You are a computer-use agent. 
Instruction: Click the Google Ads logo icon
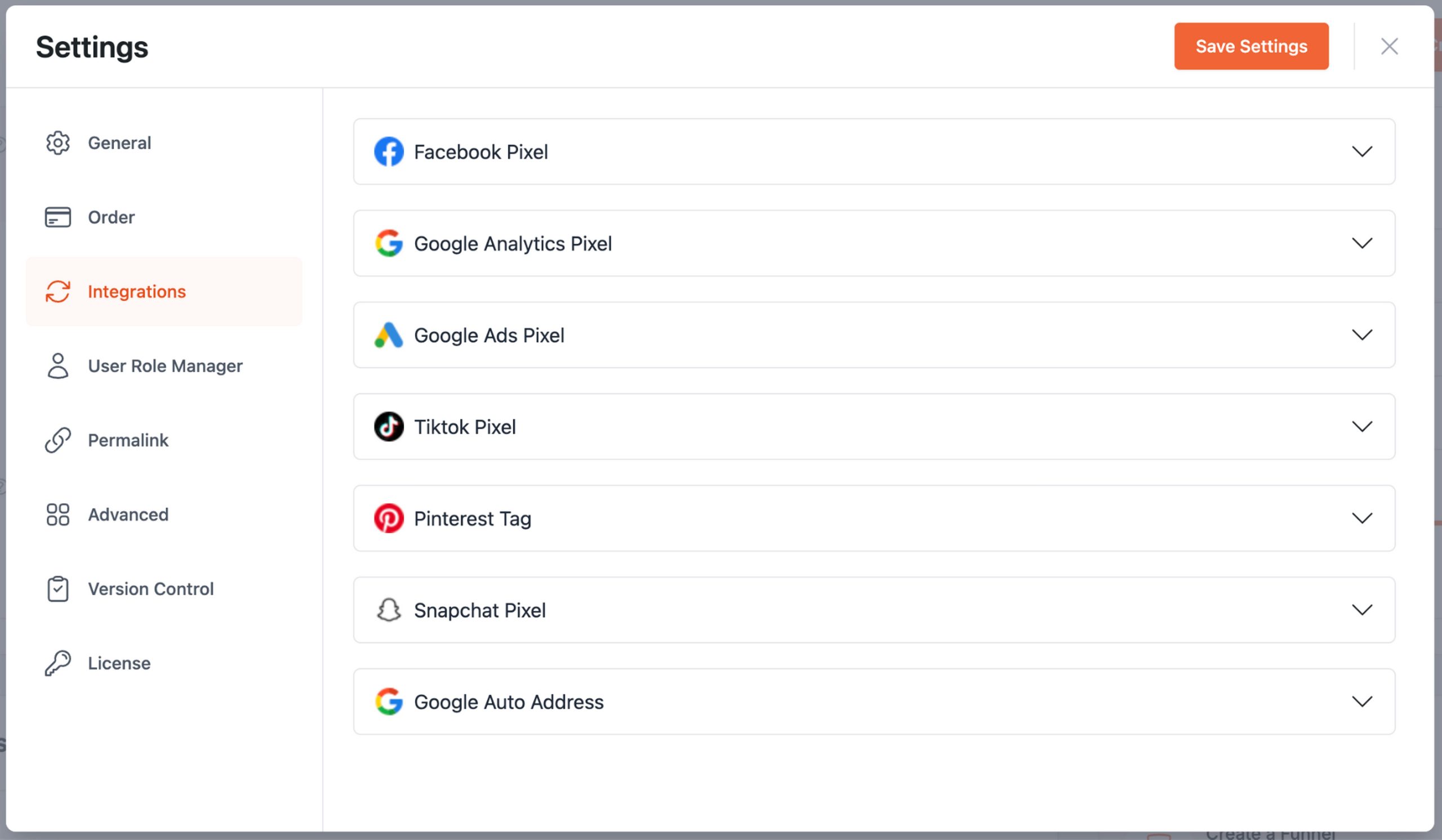tap(388, 336)
